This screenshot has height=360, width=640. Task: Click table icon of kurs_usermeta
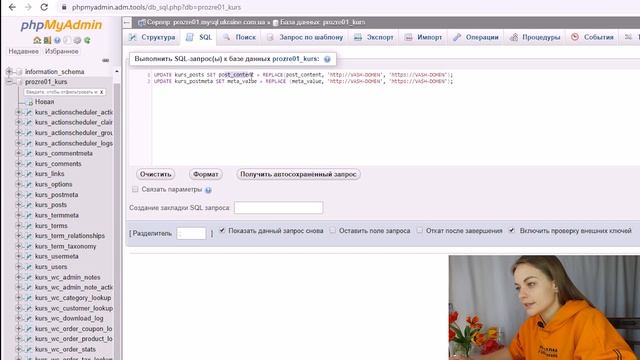(29, 256)
